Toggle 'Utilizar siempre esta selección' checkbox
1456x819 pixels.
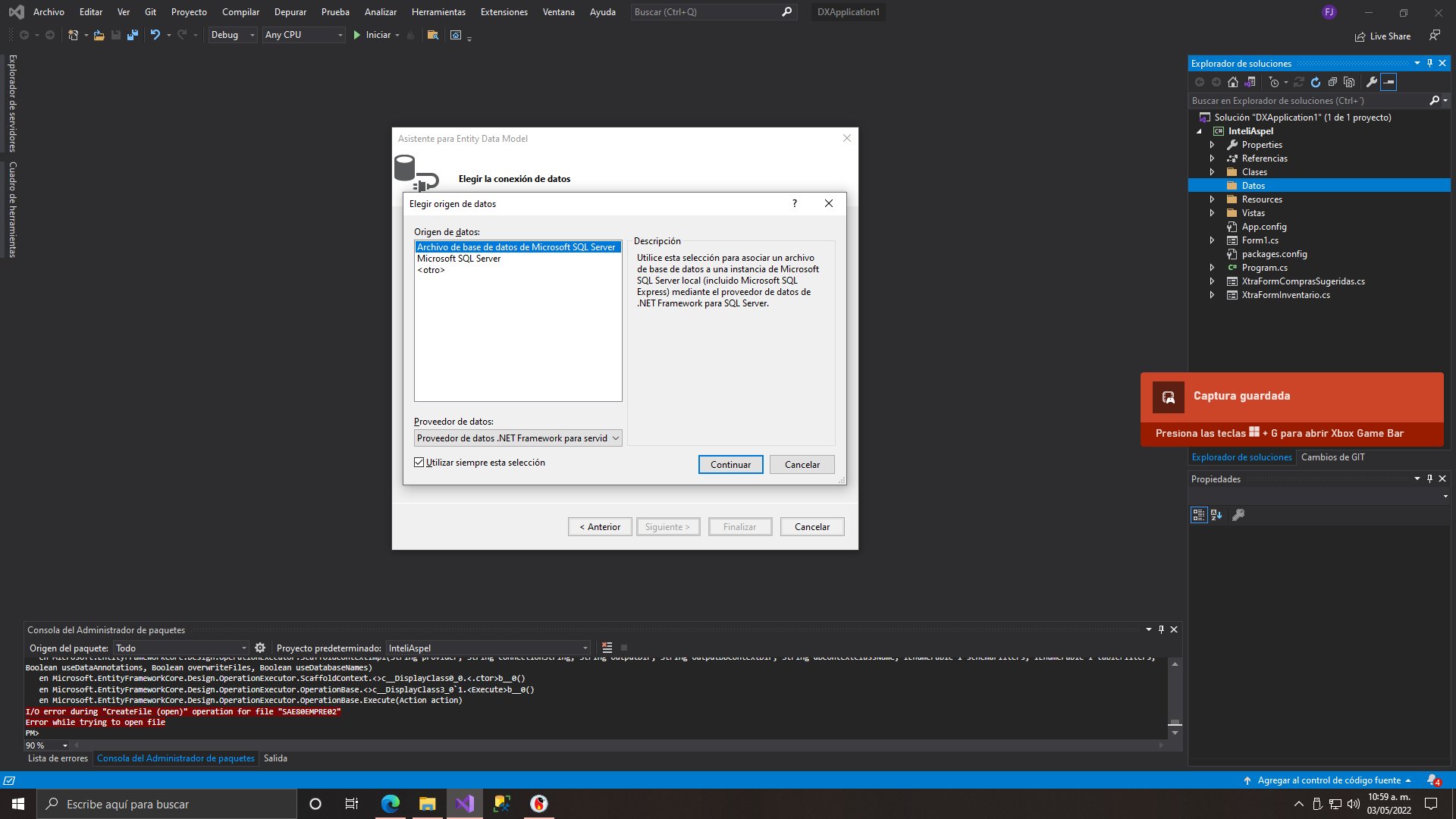[x=419, y=463]
